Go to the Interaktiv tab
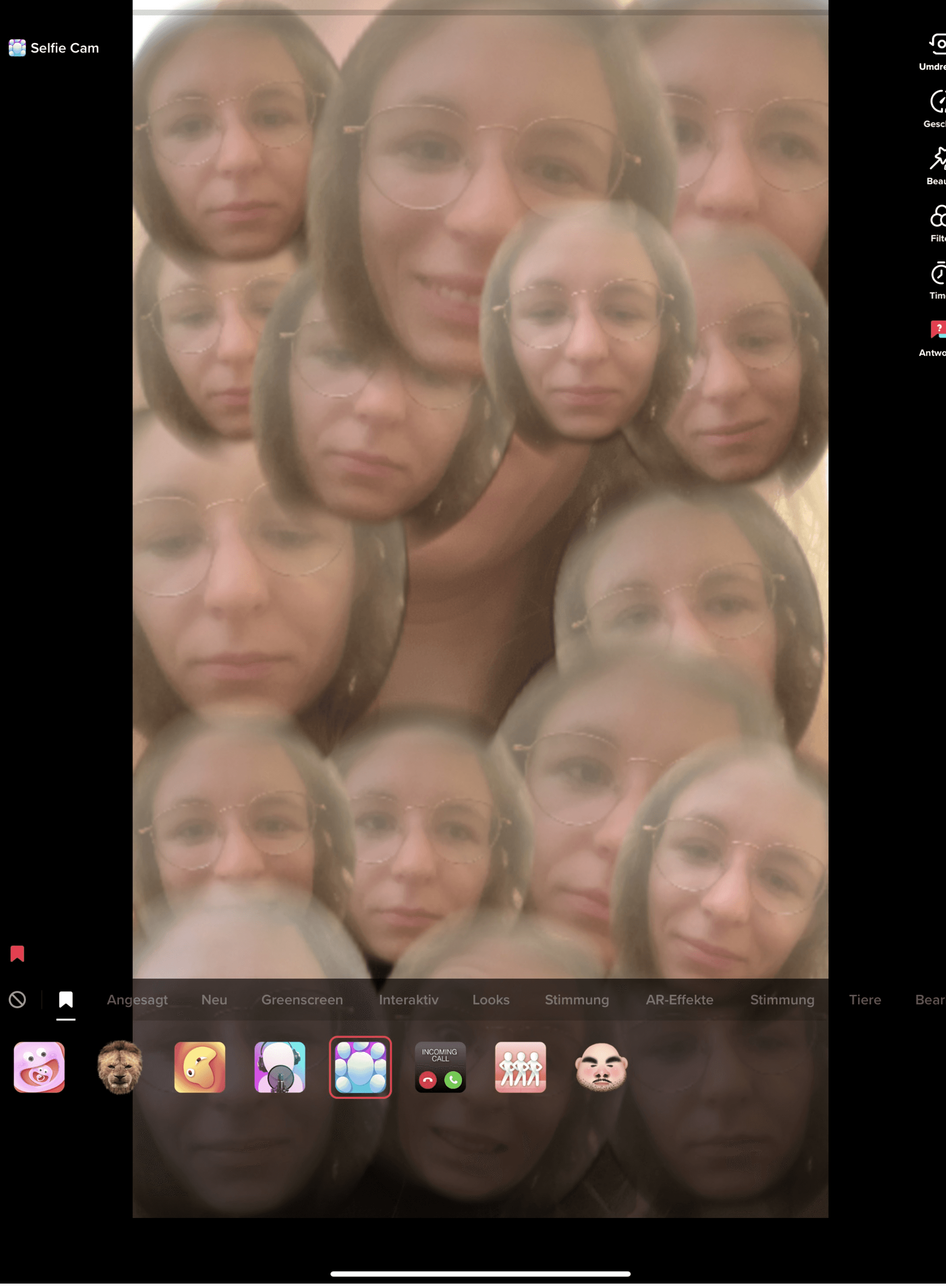Screen dimensions: 946x1288 (x=408, y=1000)
